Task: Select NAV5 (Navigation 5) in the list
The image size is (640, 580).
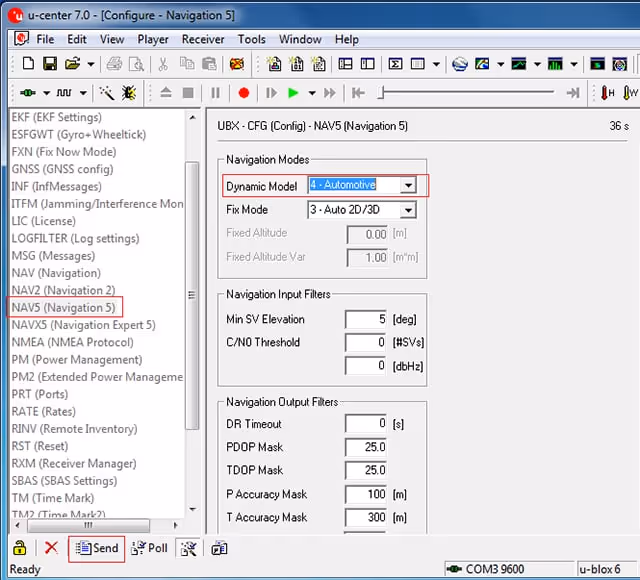Action: click(x=64, y=307)
